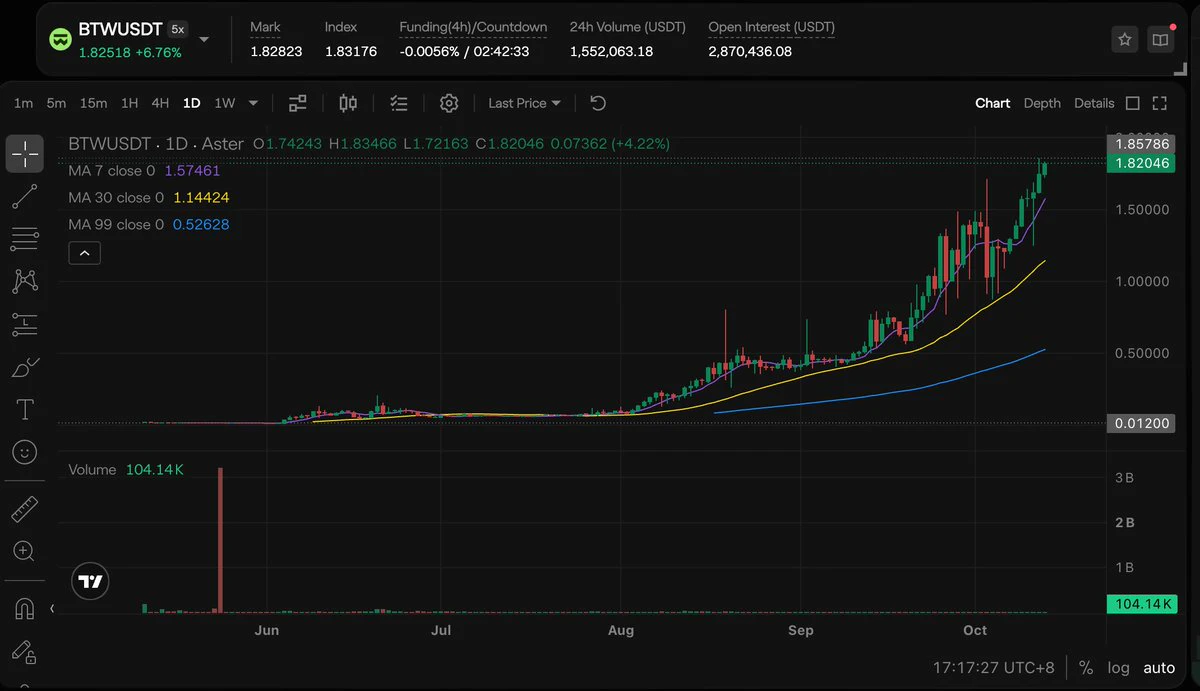1200x691 pixels.
Task: Reset the chart with the undo arrow
Action: tap(598, 103)
